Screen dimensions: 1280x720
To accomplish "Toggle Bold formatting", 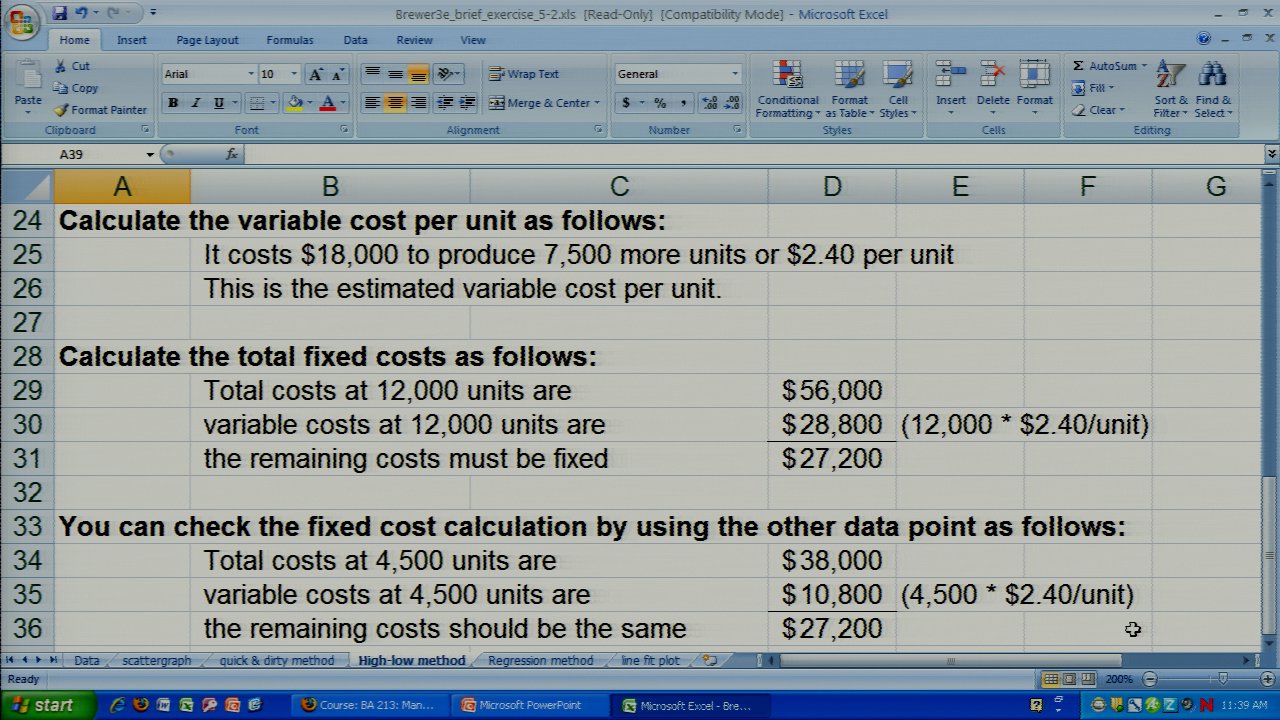I will 173,103.
